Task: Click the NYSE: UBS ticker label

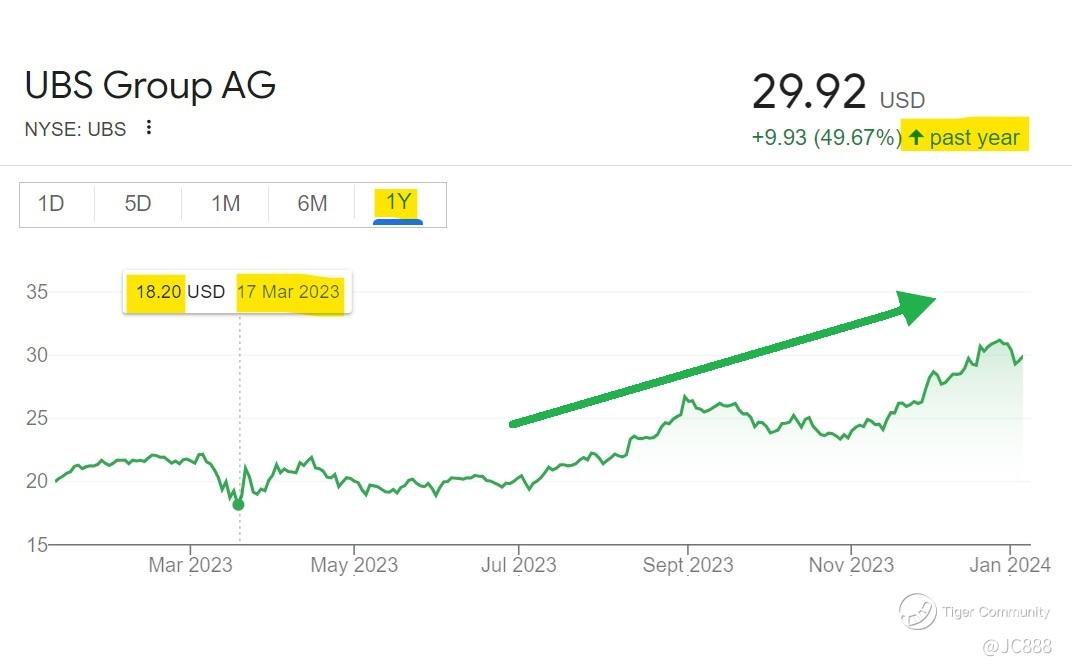Action: [75, 128]
